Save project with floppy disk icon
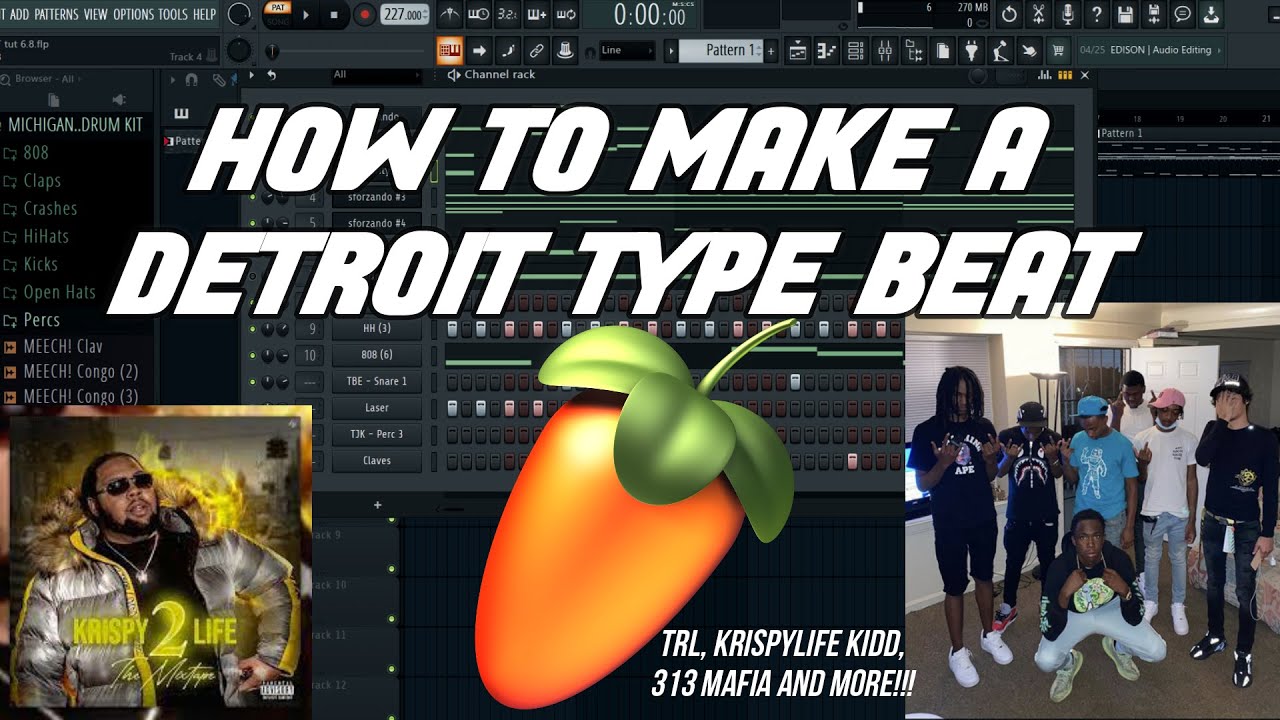 pos(1126,14)
